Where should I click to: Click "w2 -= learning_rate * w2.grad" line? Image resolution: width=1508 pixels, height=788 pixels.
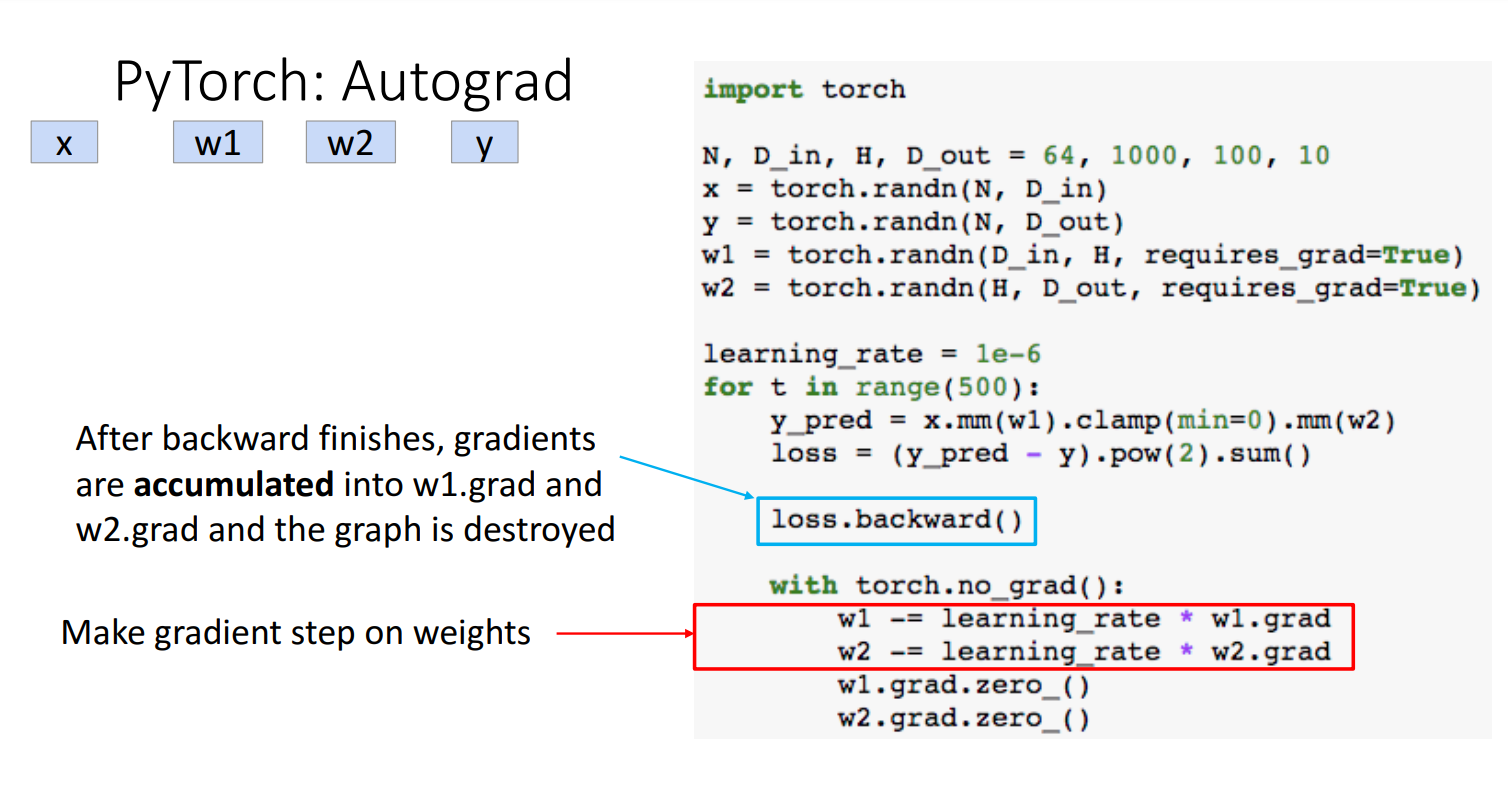(1084, 652)
